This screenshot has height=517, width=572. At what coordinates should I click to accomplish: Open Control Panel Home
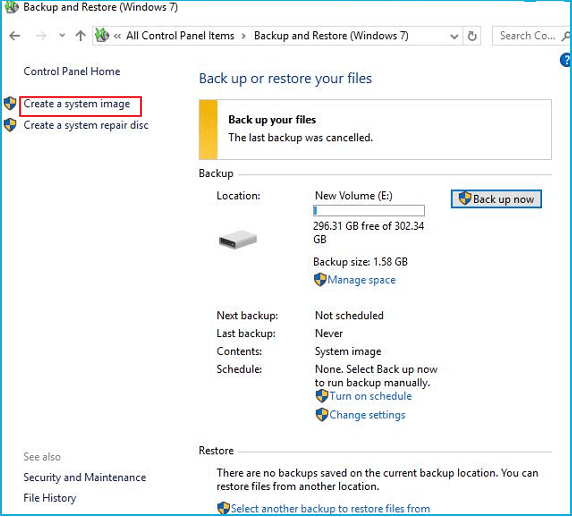[x=72, y=71]
